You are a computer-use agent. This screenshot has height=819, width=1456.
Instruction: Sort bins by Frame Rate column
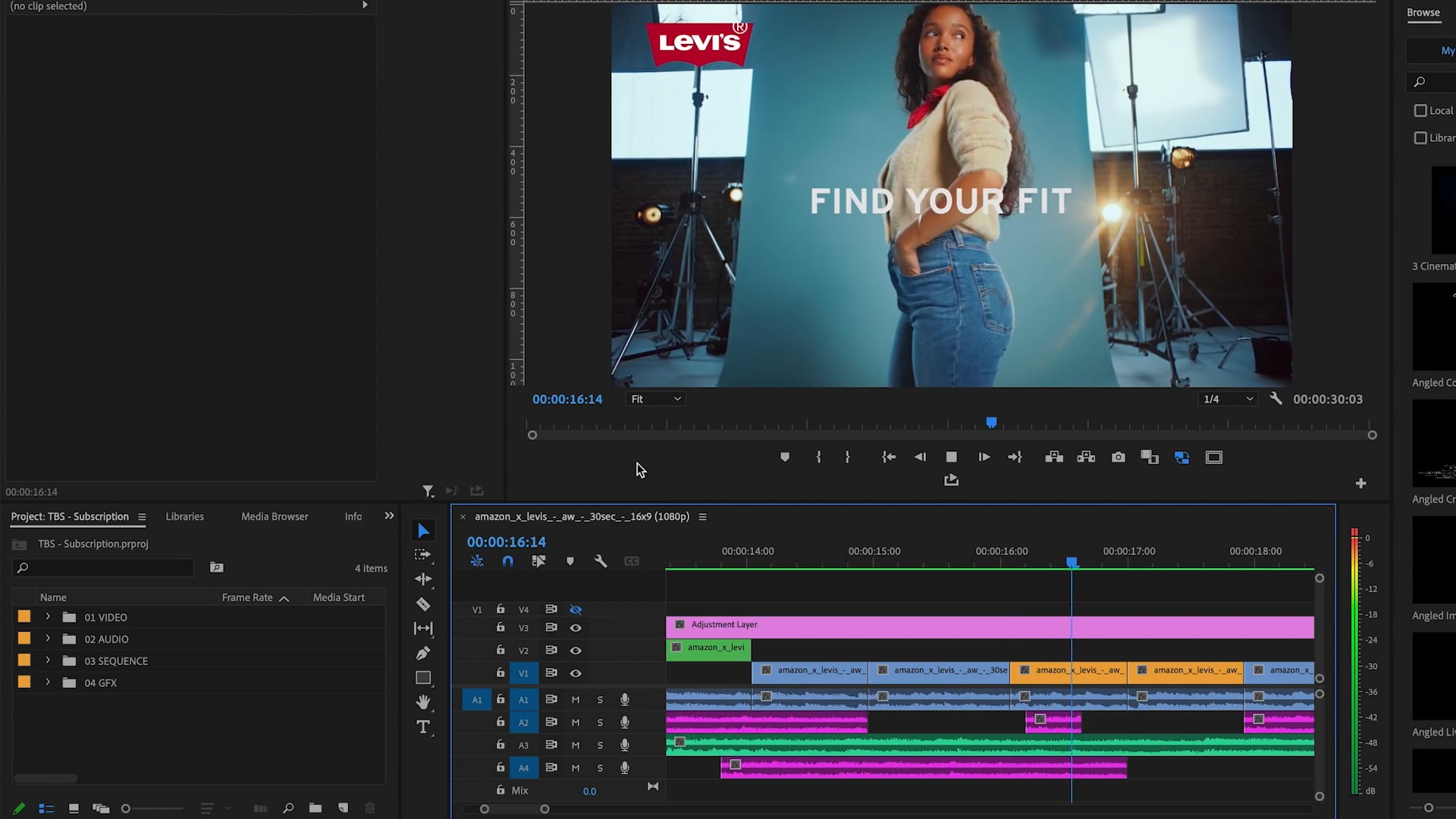pos(247,598)
